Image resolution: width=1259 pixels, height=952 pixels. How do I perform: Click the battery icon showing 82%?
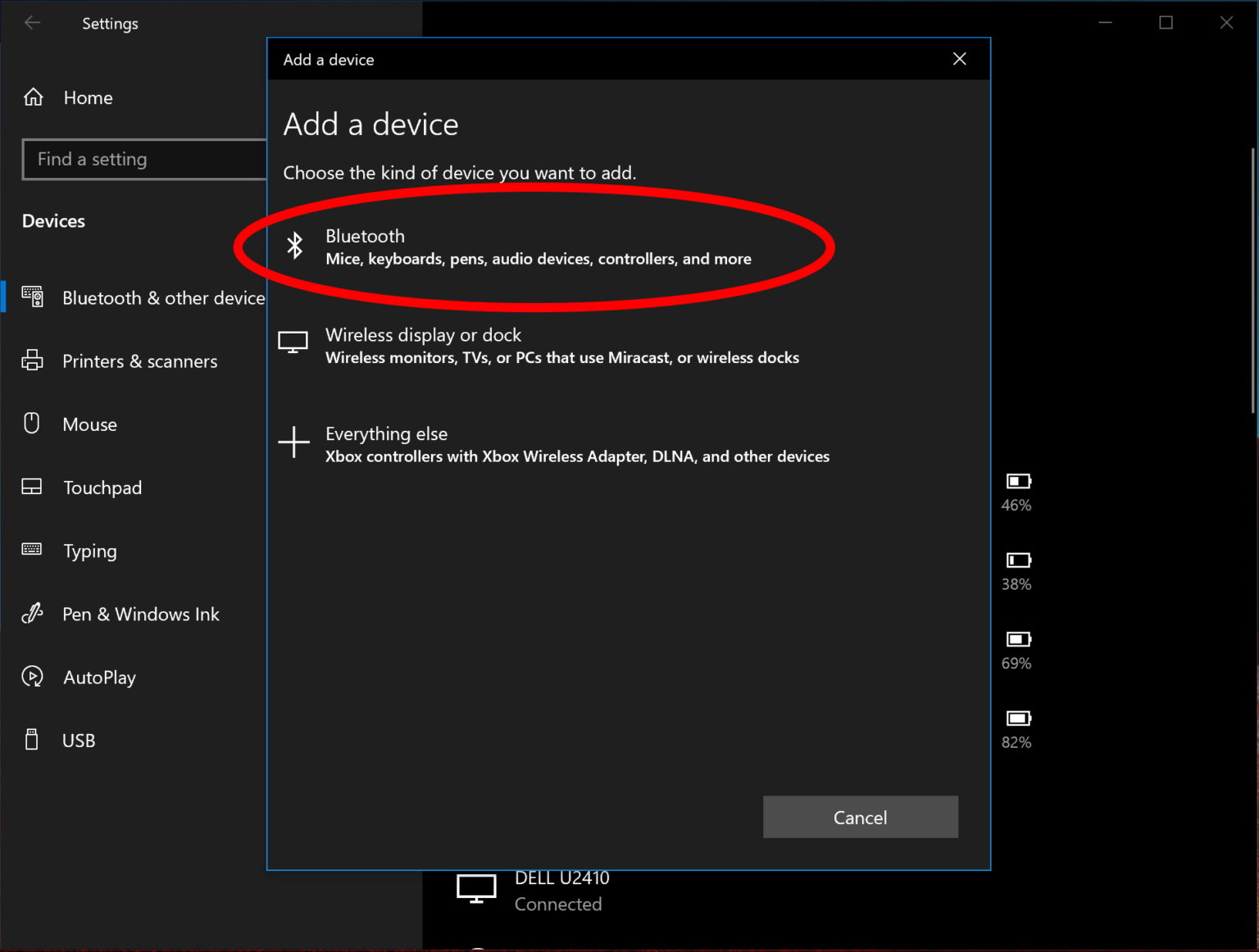tap(1017, 718)
